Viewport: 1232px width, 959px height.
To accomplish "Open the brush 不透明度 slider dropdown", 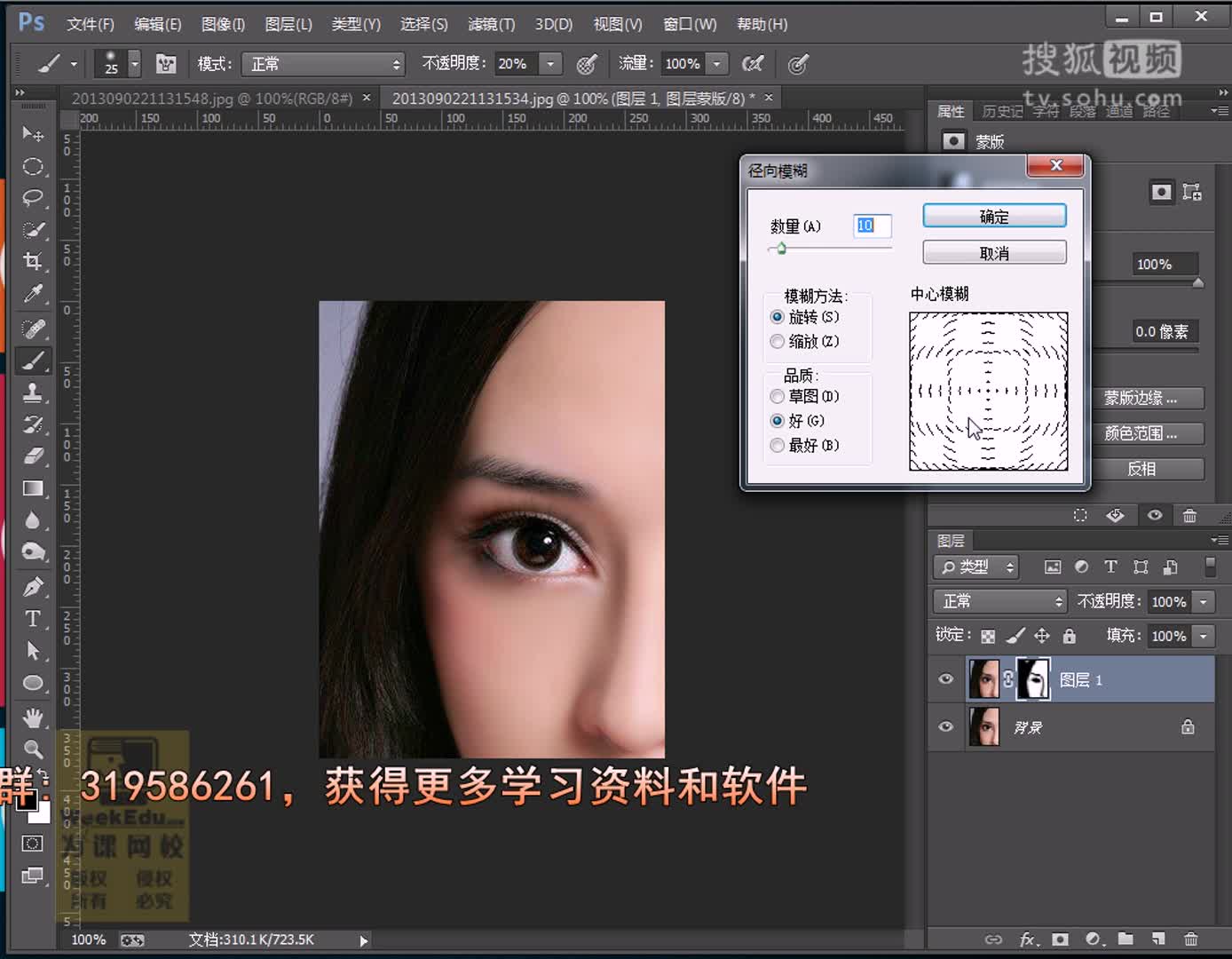I will click(x=551, y=63).
